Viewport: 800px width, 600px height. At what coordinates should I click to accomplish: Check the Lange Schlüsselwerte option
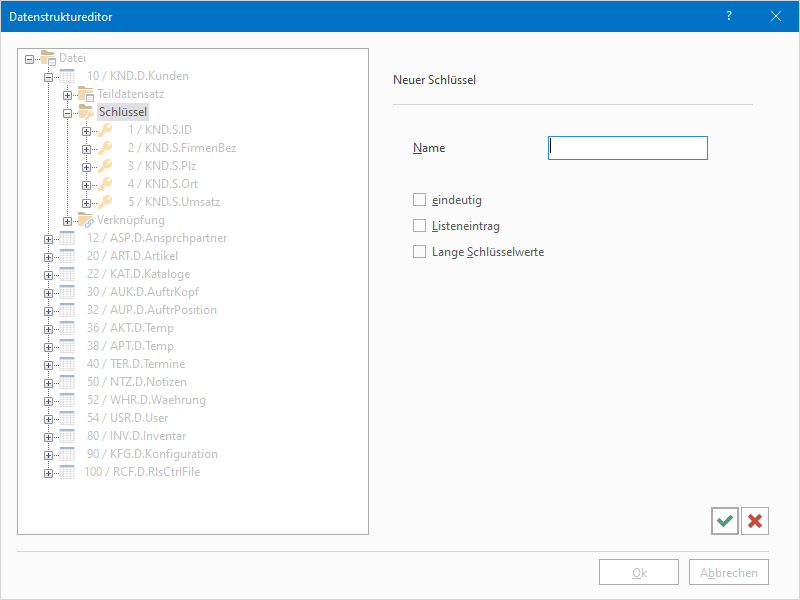420,252
